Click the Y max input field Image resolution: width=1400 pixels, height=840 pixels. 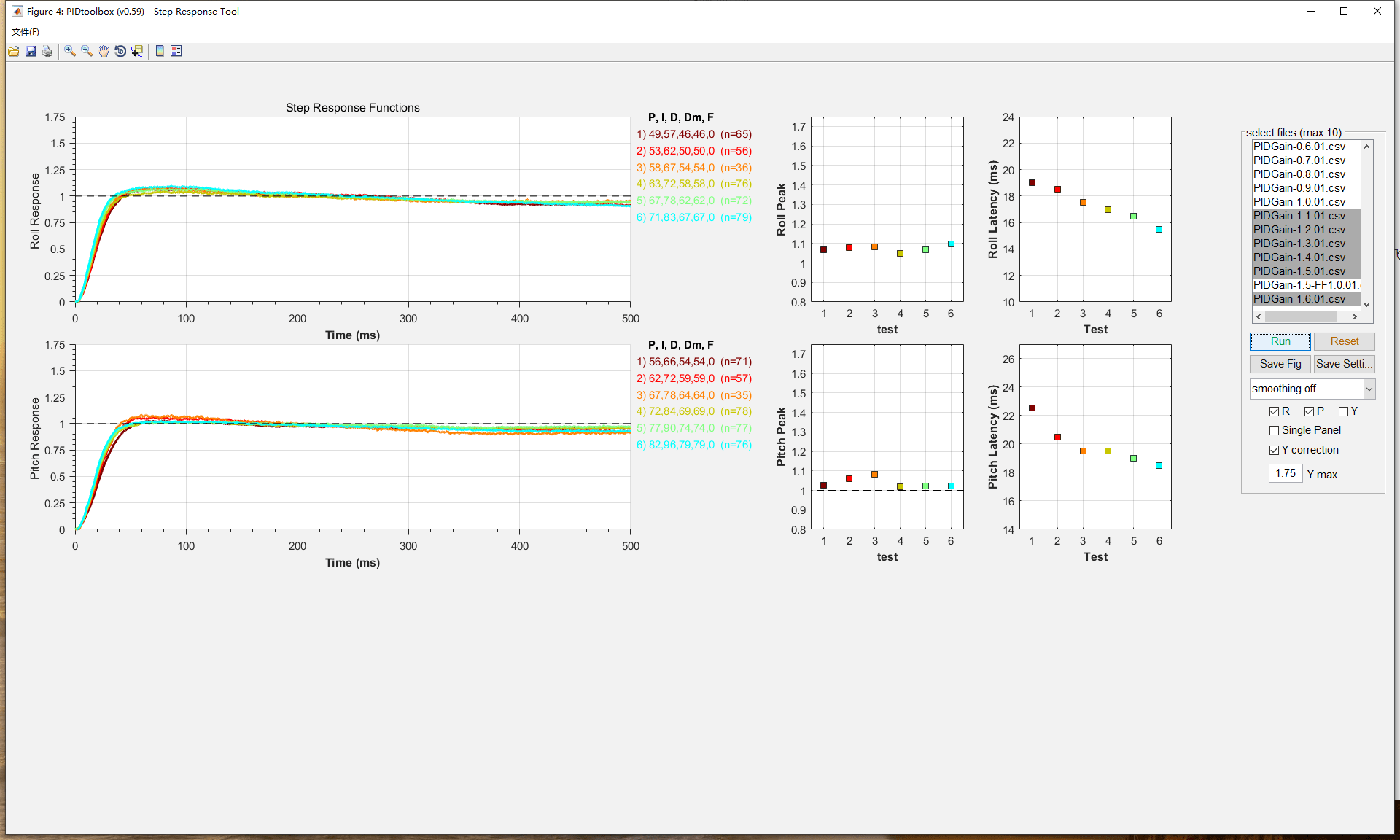tap(1286, 474)
